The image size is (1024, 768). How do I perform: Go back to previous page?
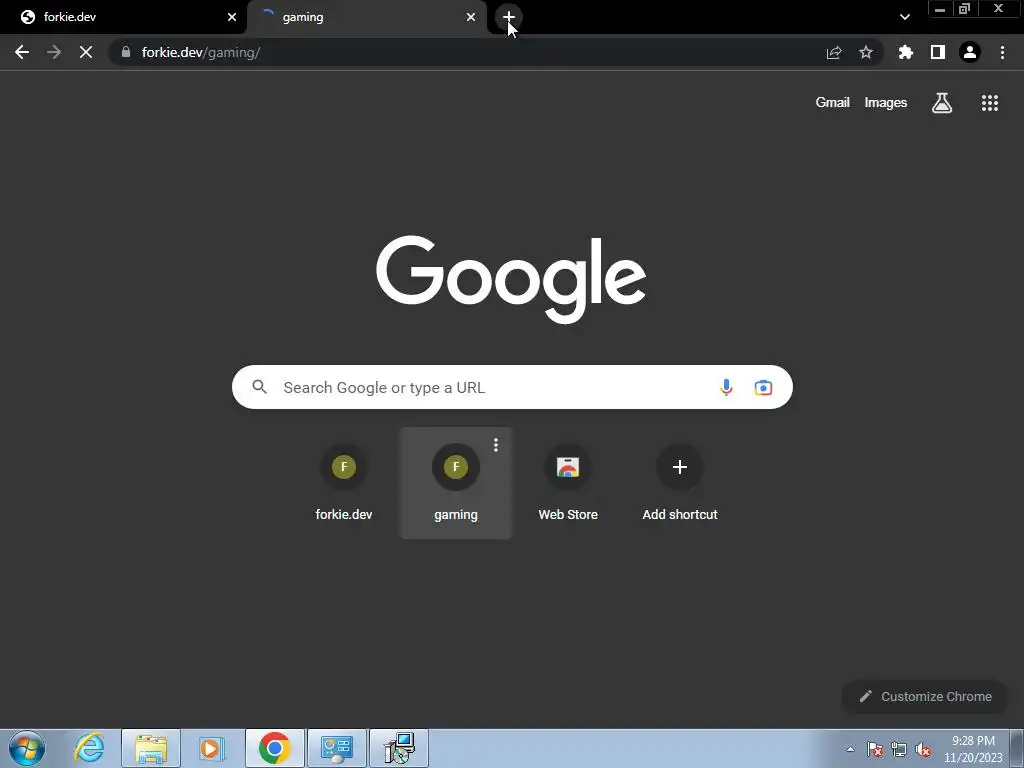pos(22,52)
